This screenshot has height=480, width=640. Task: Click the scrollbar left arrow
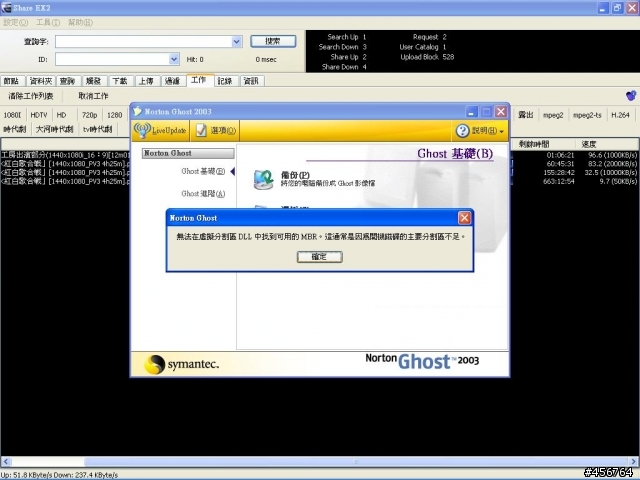[6, 462]
